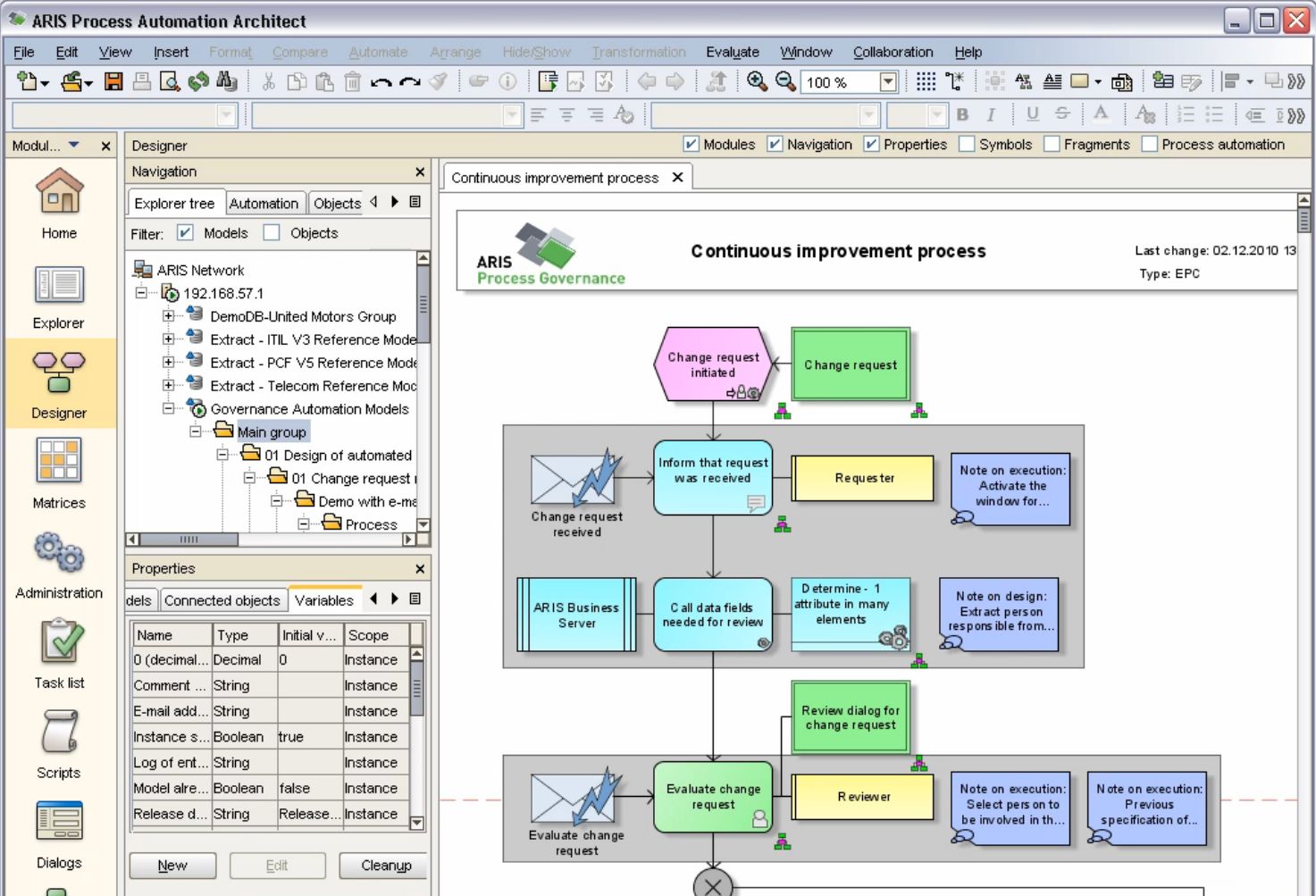Select the Main group tree item

[272, 432]
